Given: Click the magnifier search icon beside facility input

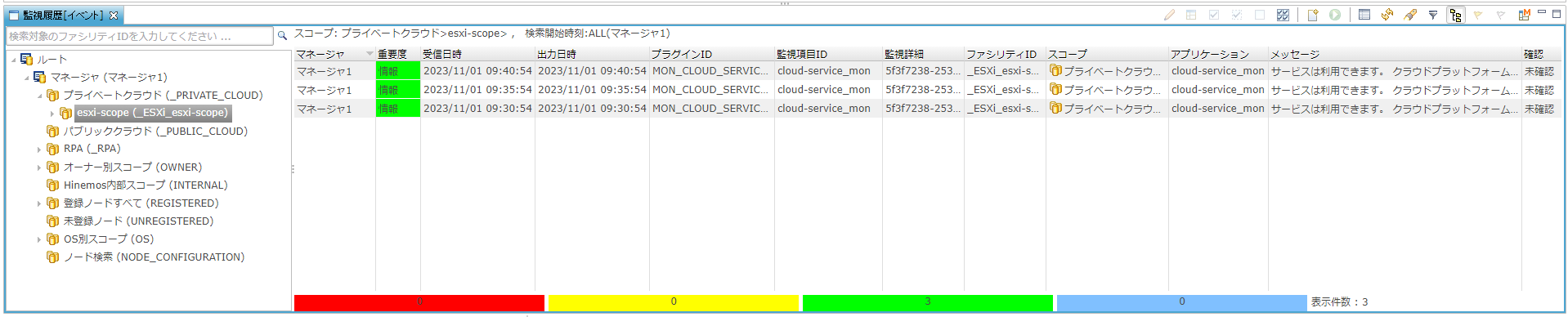Looking at the screenshot, I should [x=282, y=35].
